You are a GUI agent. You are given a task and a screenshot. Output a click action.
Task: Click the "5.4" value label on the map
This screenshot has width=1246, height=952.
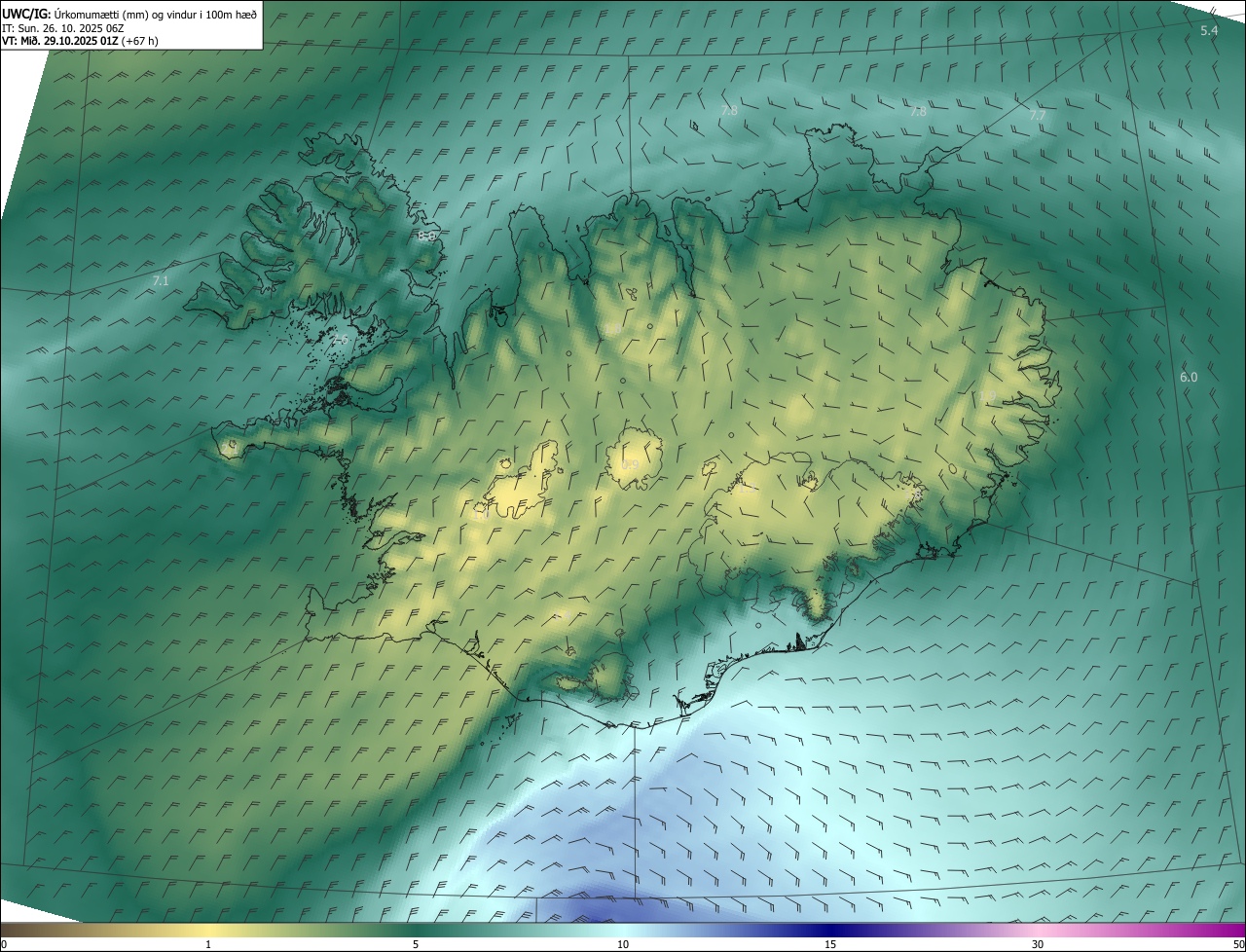[1209, 31]
